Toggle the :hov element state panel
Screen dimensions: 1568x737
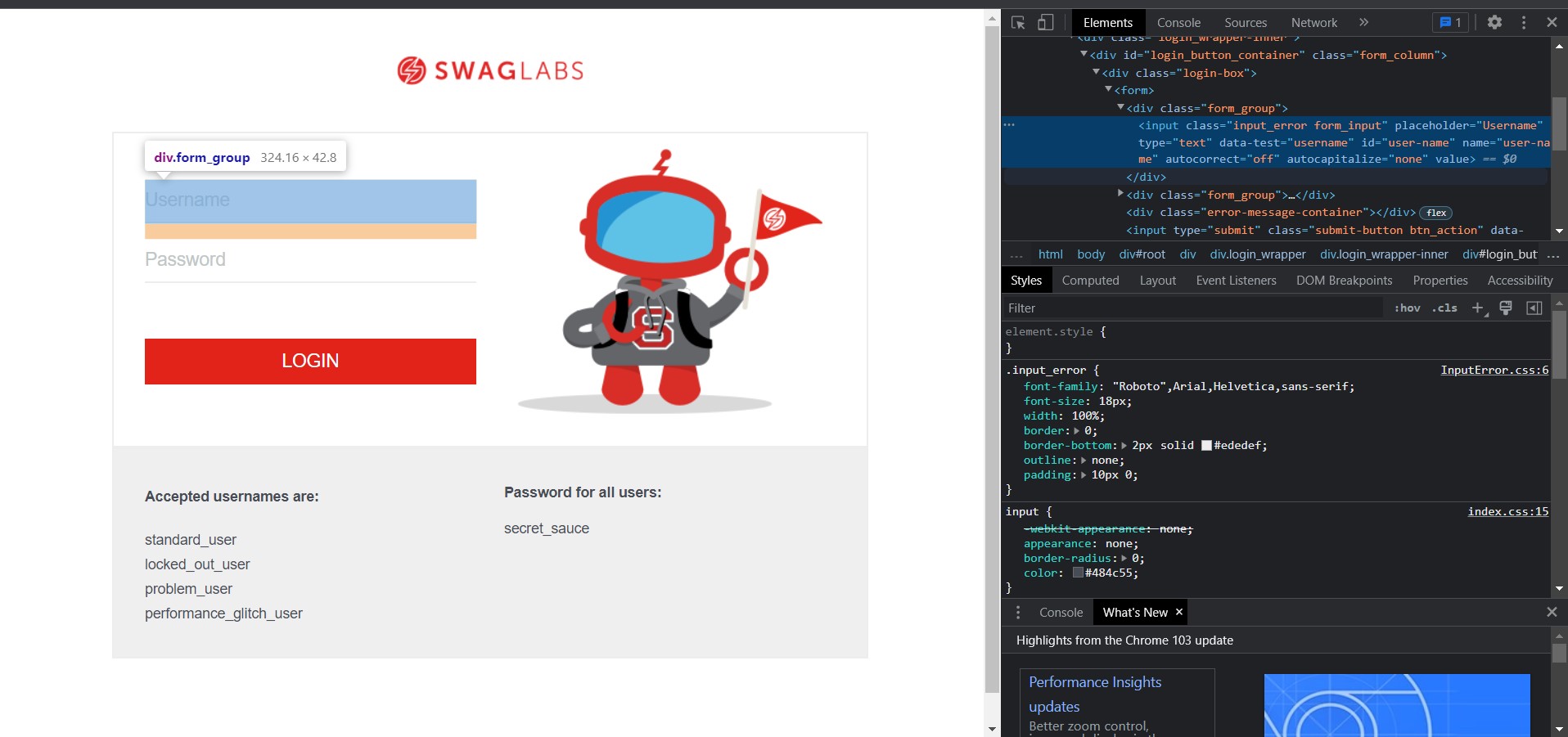(x=1407, y=308)
